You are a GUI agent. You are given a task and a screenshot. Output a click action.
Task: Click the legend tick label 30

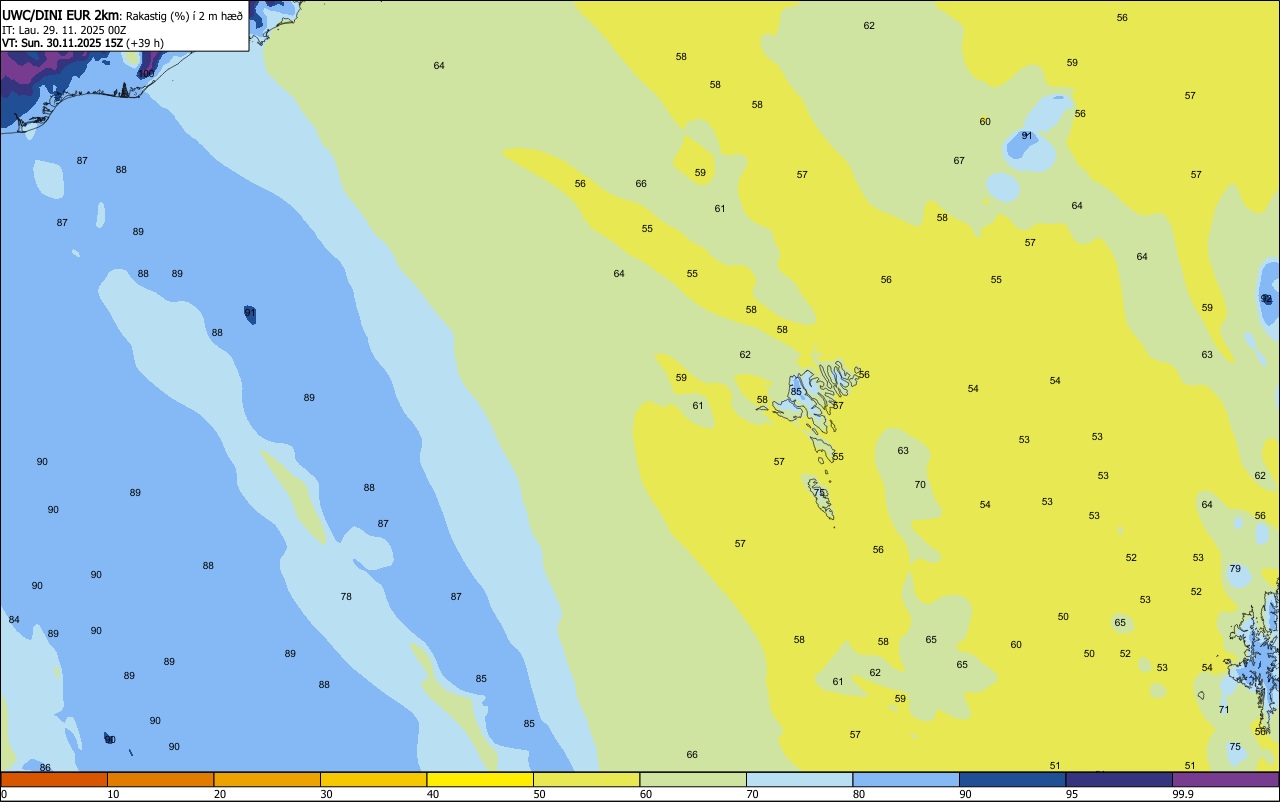point(326,794)
